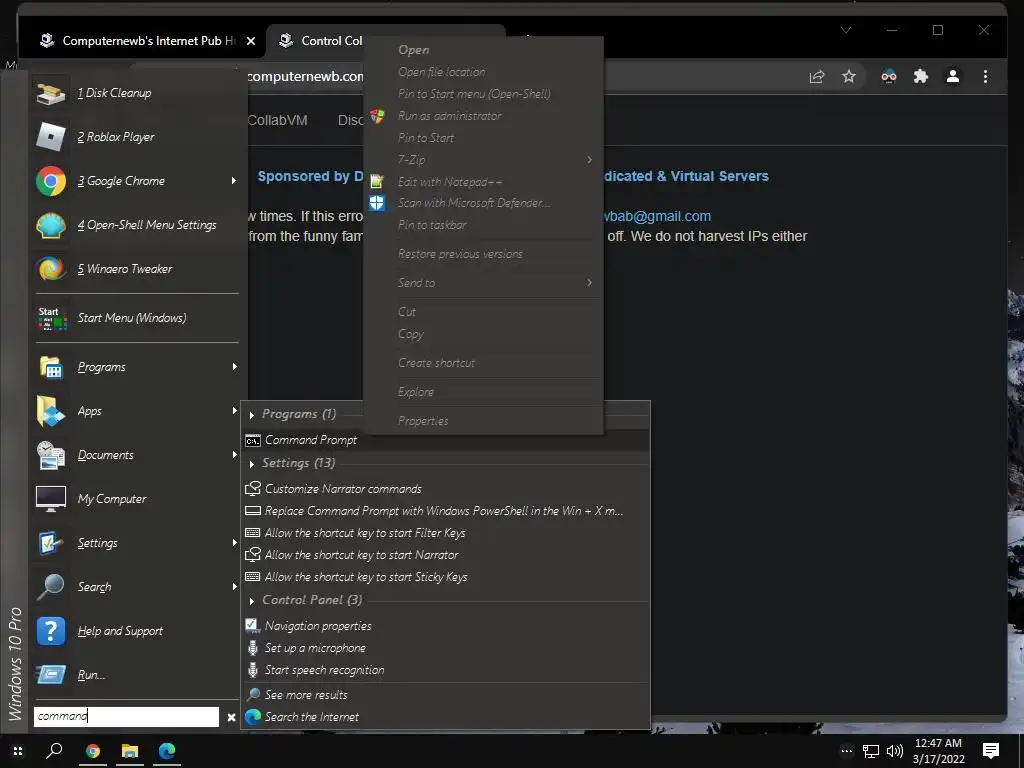Switch to Computernewb's Internet Pub tab
This screenshot has height=768, width=1024.
tap(140, 40)
